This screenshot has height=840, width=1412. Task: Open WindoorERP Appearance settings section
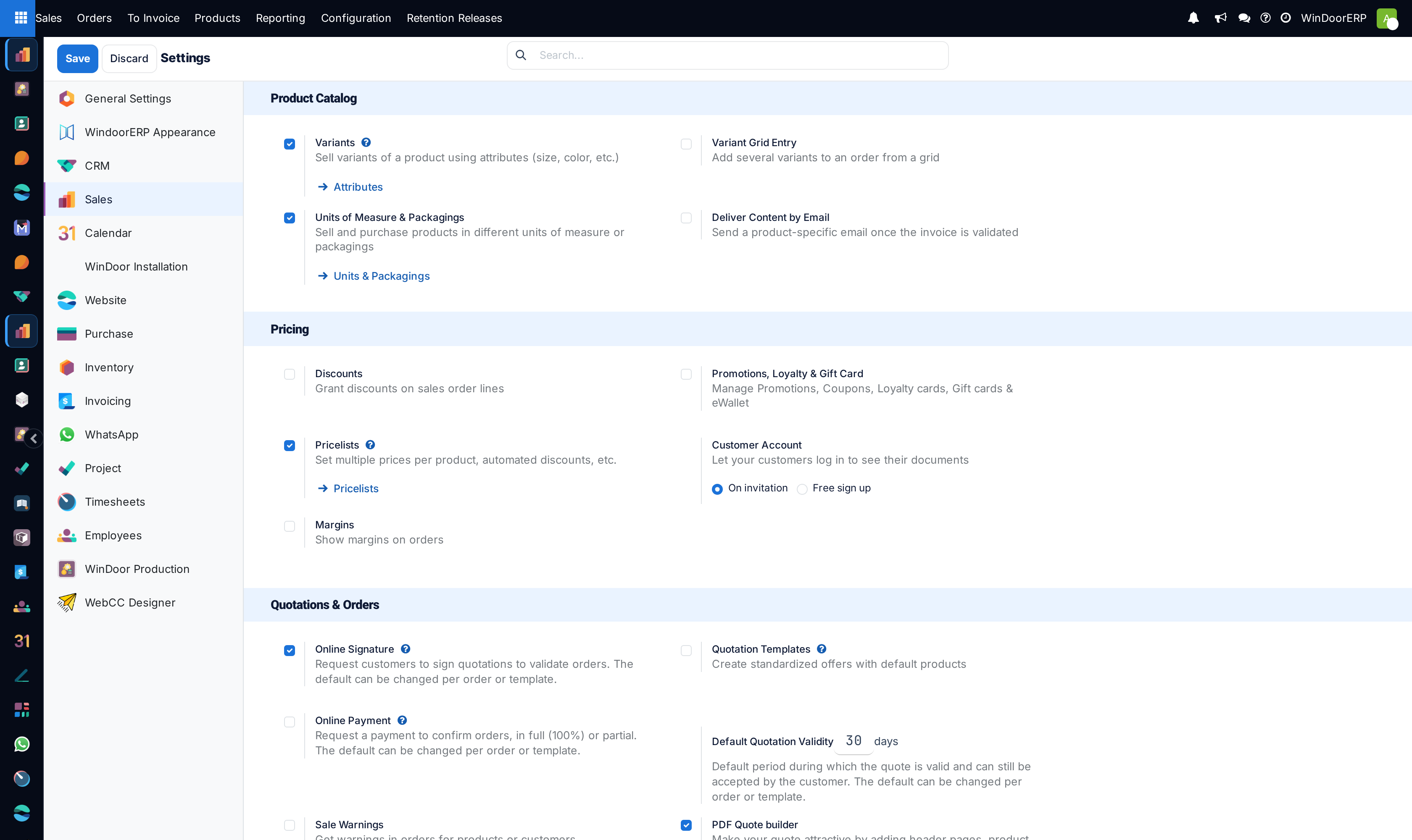click(143, 132)
